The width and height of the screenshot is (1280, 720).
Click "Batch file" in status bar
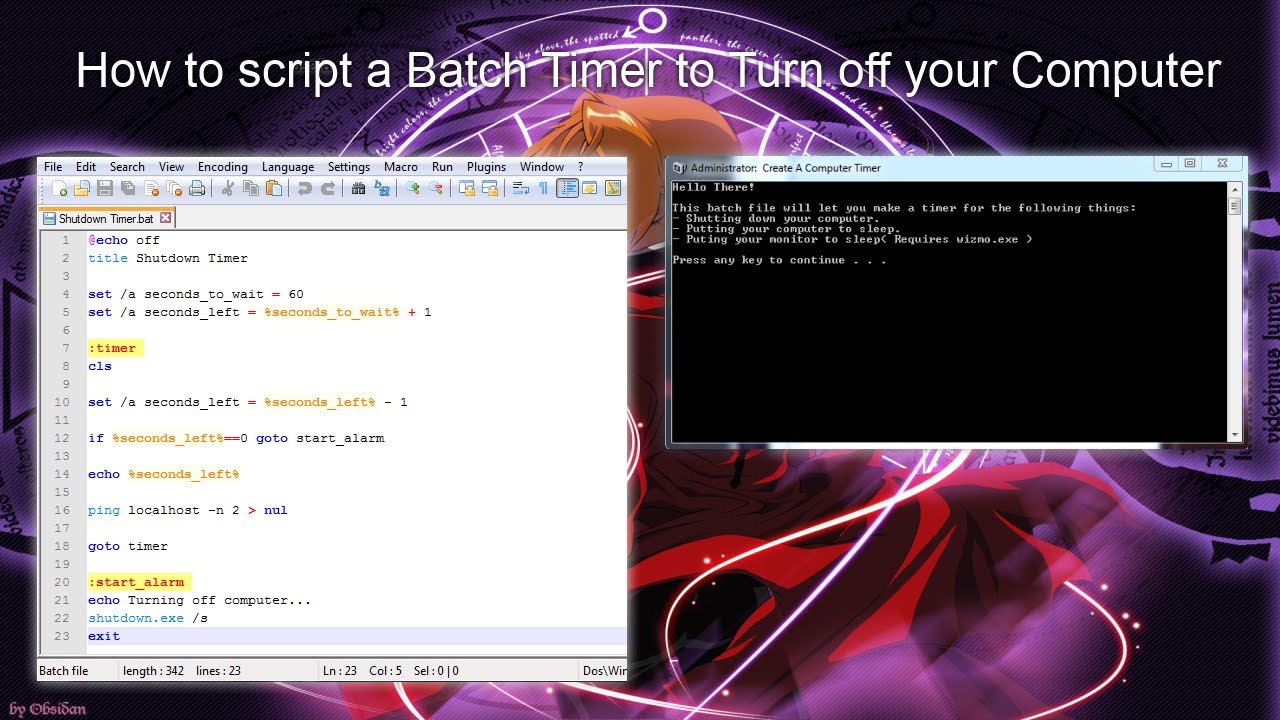(64, 671)
